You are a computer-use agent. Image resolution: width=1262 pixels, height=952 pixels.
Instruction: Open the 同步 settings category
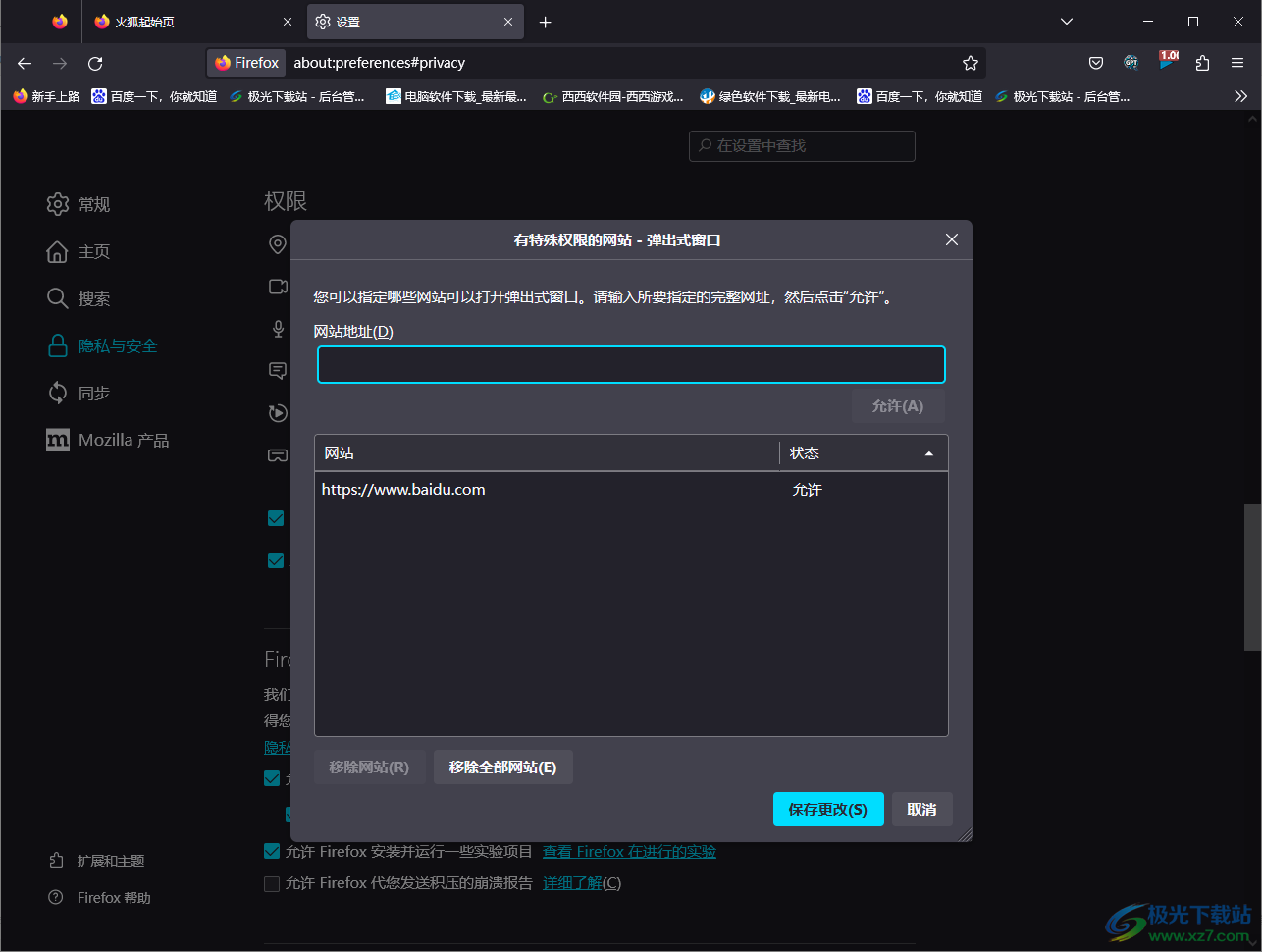tap(79, 393)
